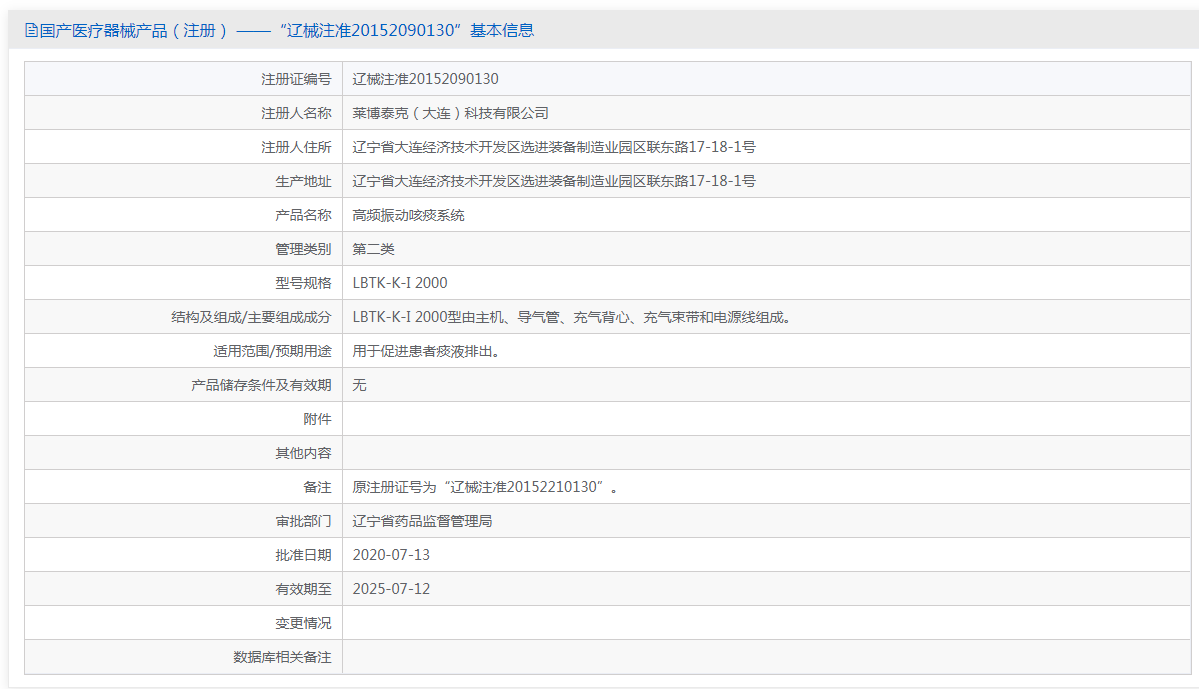Select product name 高频振动咳痰系统

tap(408, 215)
